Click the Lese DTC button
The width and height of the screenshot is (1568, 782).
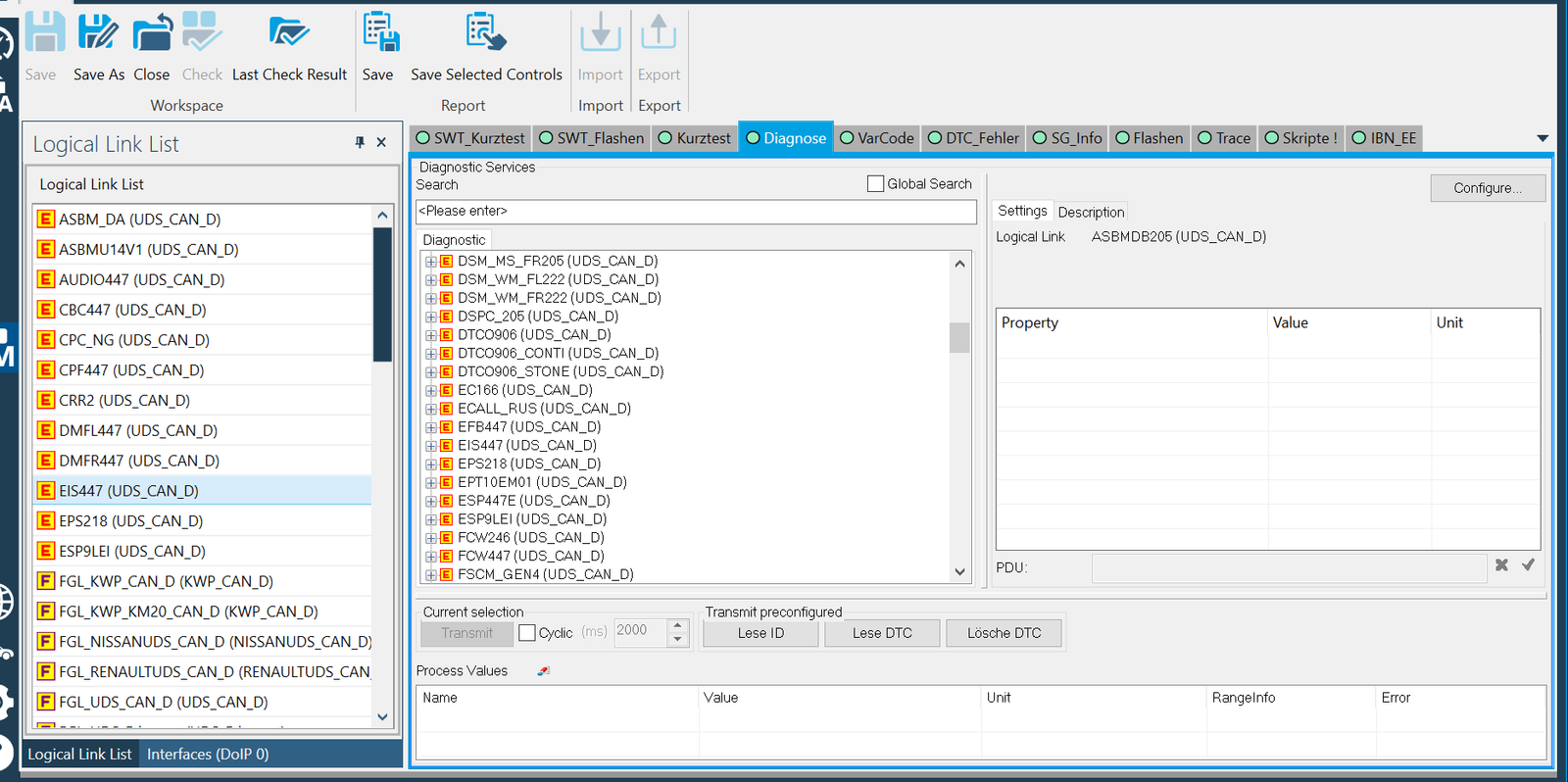882,633
